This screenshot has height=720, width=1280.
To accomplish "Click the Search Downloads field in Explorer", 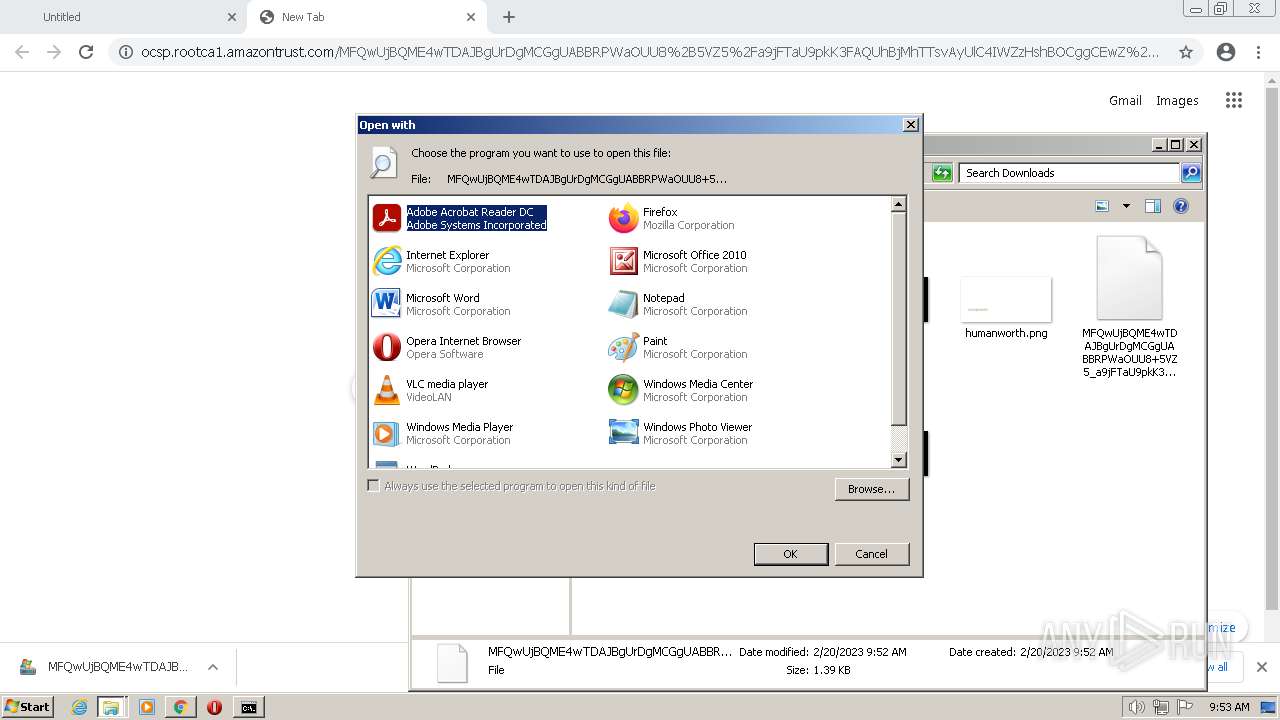I will coord(1069,173).
